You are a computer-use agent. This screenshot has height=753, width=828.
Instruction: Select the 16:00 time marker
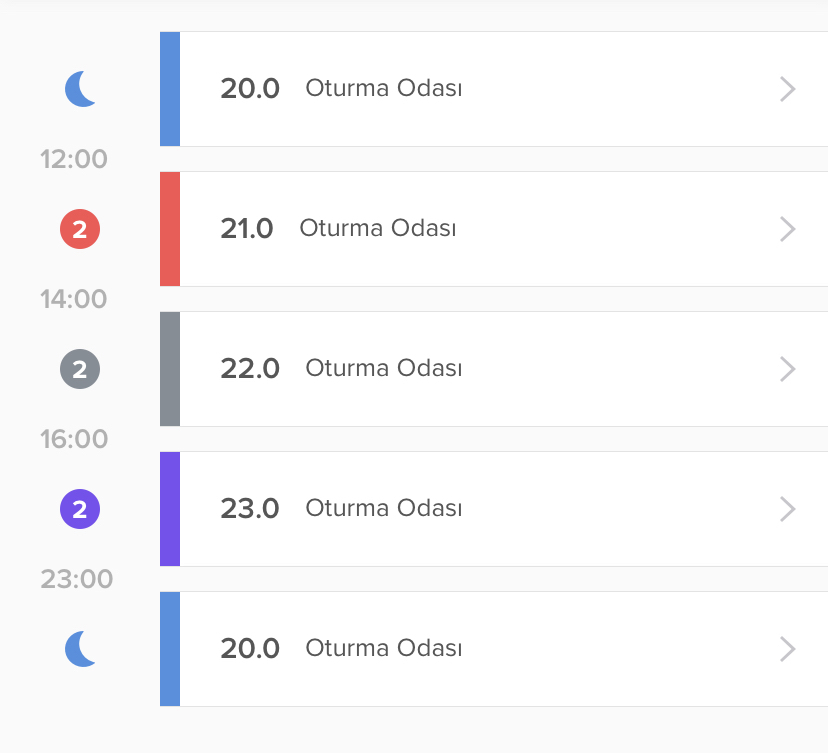point(74,439)
